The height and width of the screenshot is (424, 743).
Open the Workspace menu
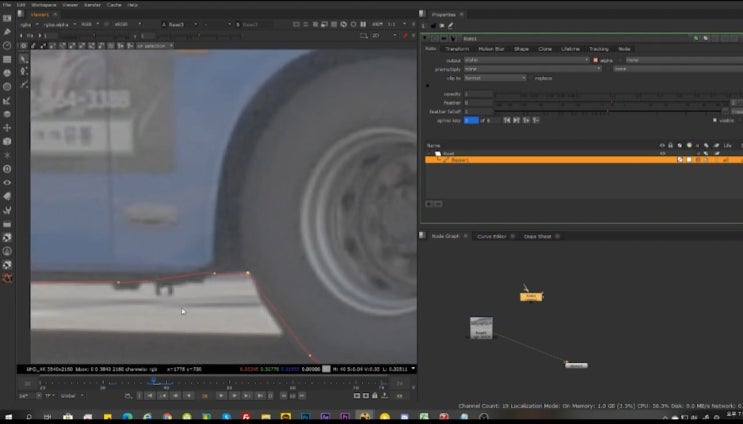42,5
